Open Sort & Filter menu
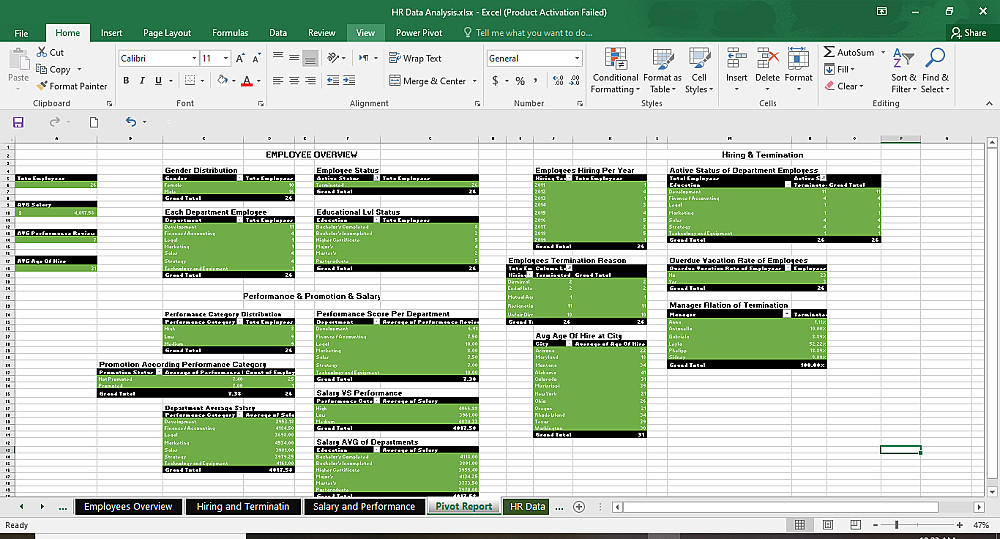The width and height of the screenshot is (1000, 539). click(904, 71)
